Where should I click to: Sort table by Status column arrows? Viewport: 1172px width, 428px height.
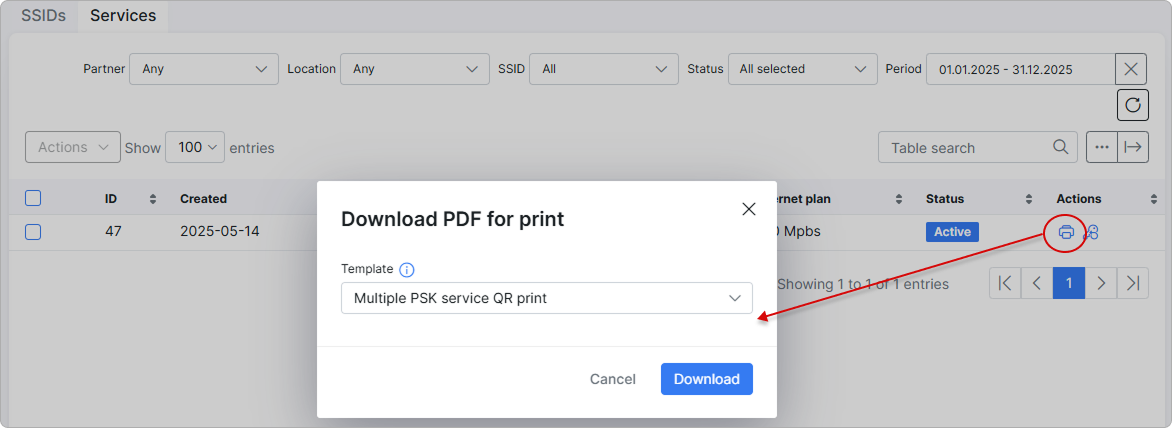pos(1028,199)
